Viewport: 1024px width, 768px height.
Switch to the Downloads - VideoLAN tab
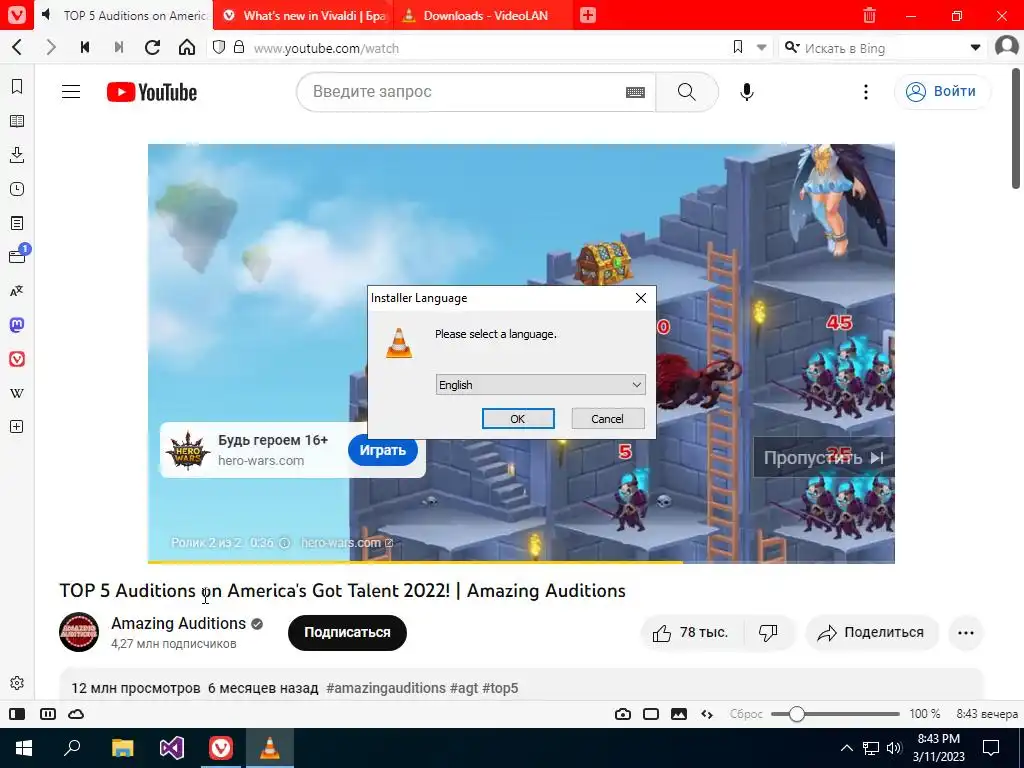(x=485, y=15)
